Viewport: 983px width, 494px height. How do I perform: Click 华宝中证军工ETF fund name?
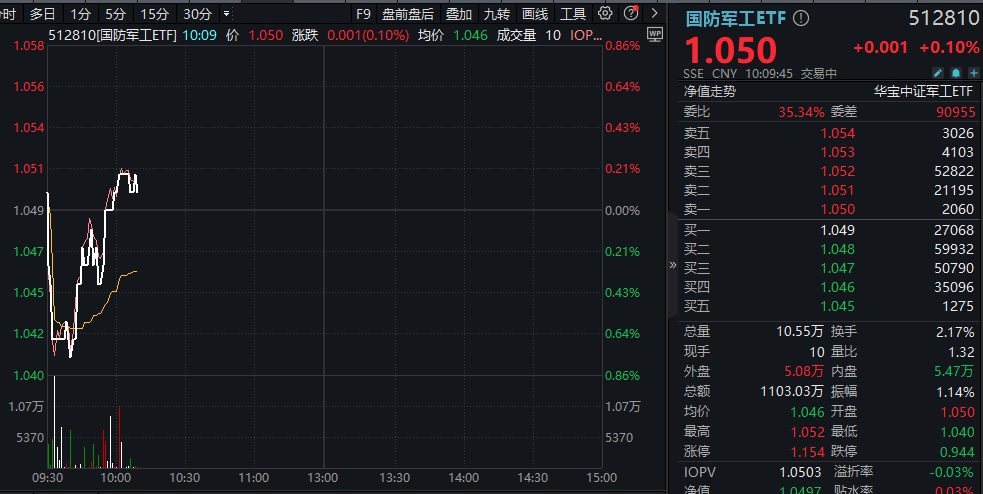point(923,92)
